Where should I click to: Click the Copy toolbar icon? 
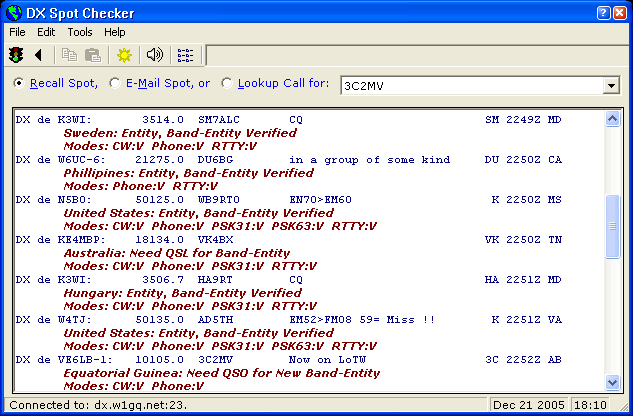pyautogui.click(x=69, y=55)
